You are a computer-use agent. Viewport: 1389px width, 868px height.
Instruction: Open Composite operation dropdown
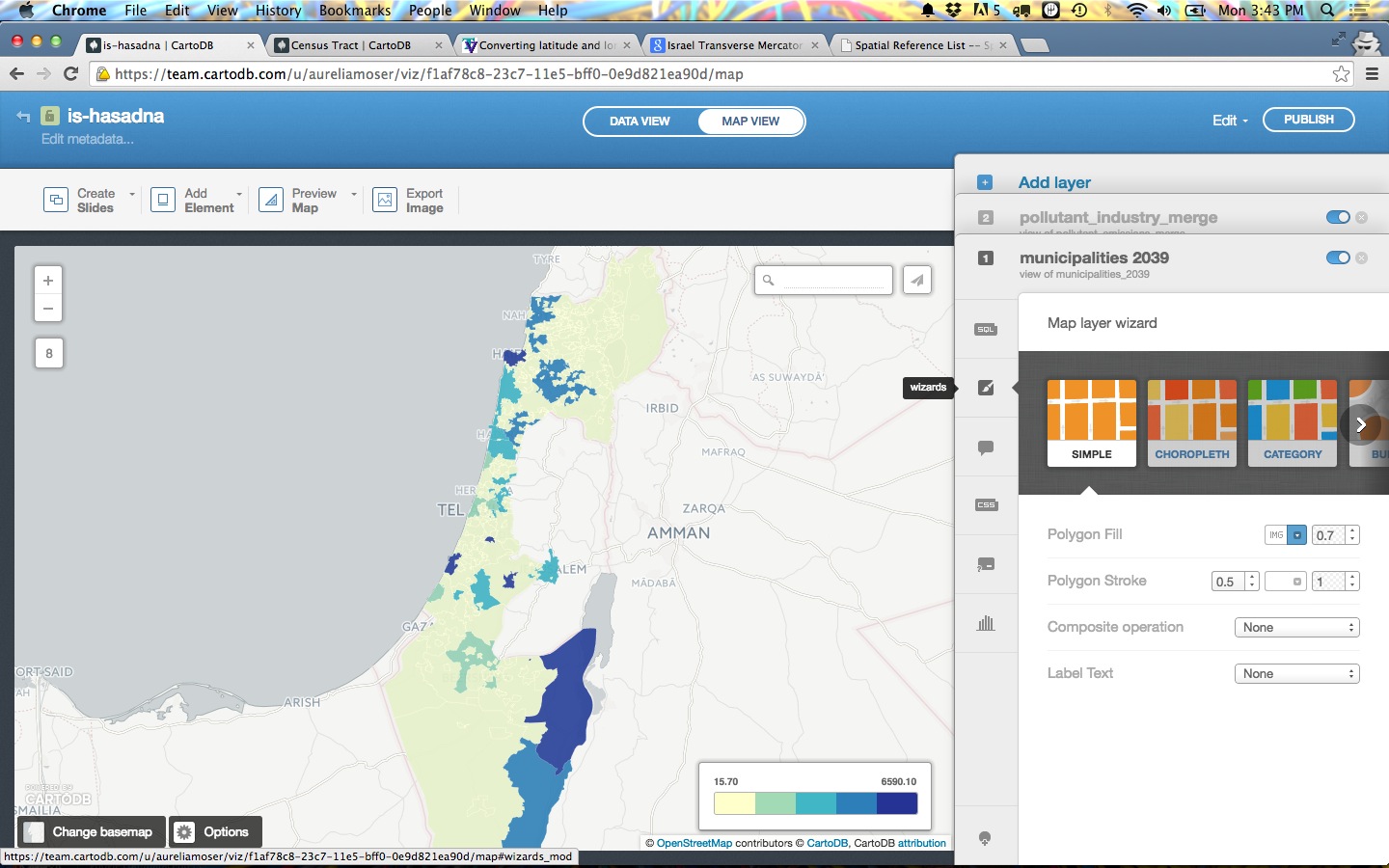(1297, 628)
